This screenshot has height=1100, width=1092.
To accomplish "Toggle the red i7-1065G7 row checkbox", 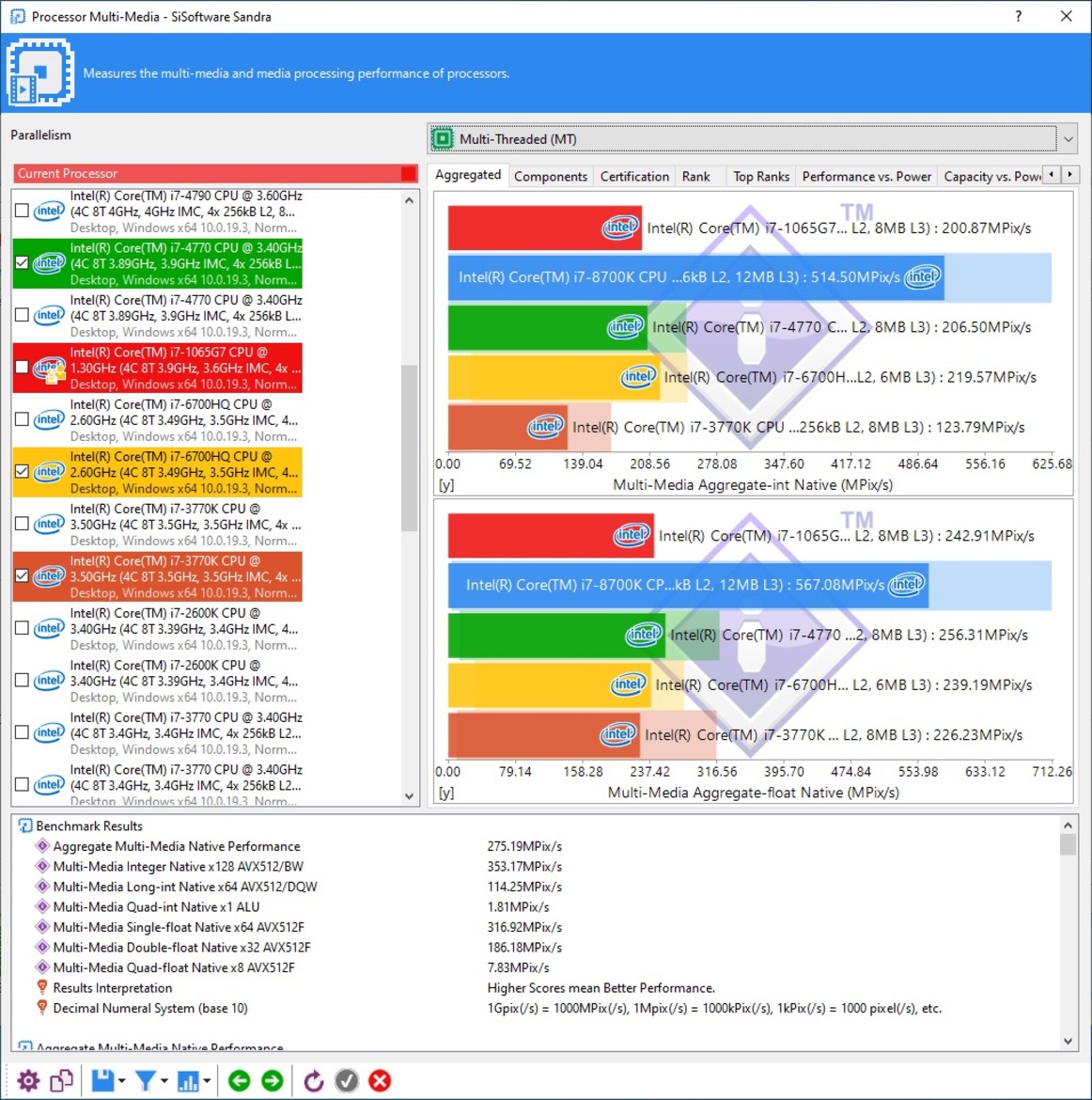I will coord(22,367).
